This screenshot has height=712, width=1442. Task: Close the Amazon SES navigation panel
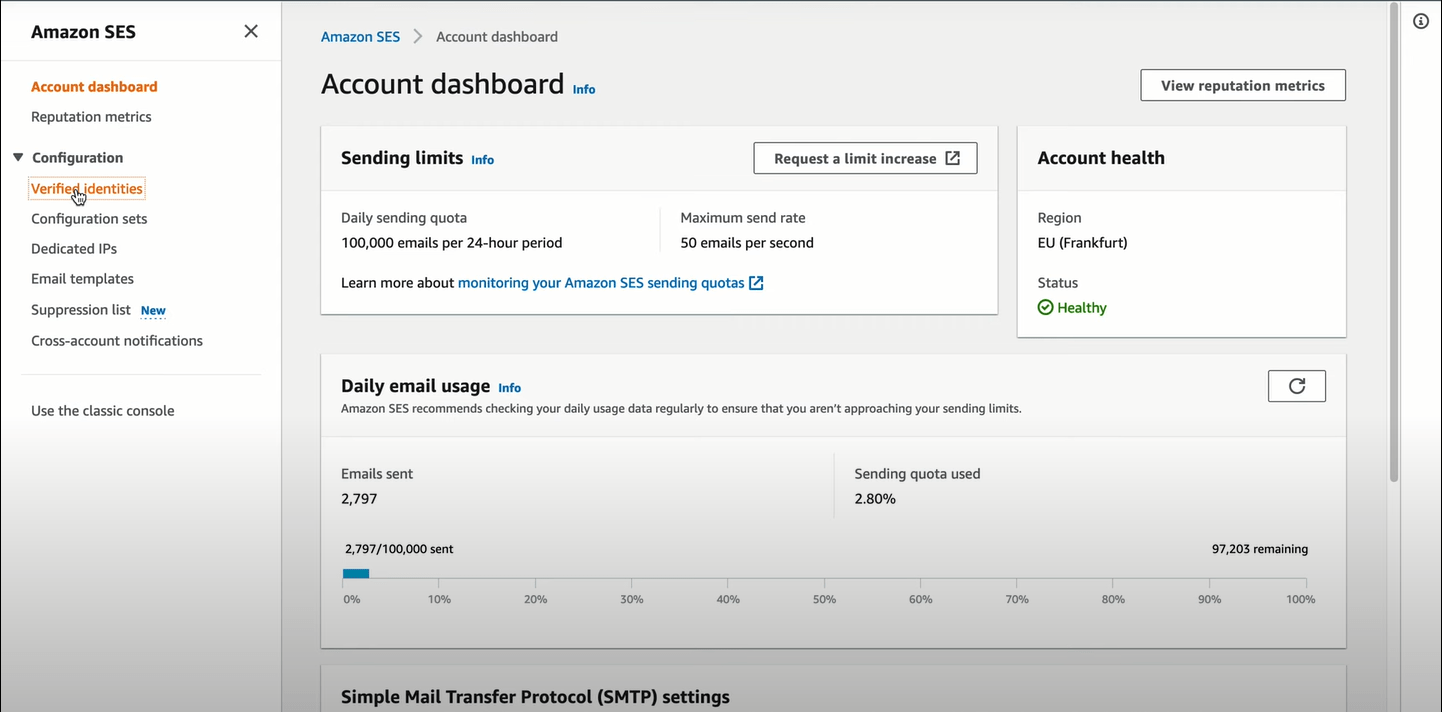point(251,32)
